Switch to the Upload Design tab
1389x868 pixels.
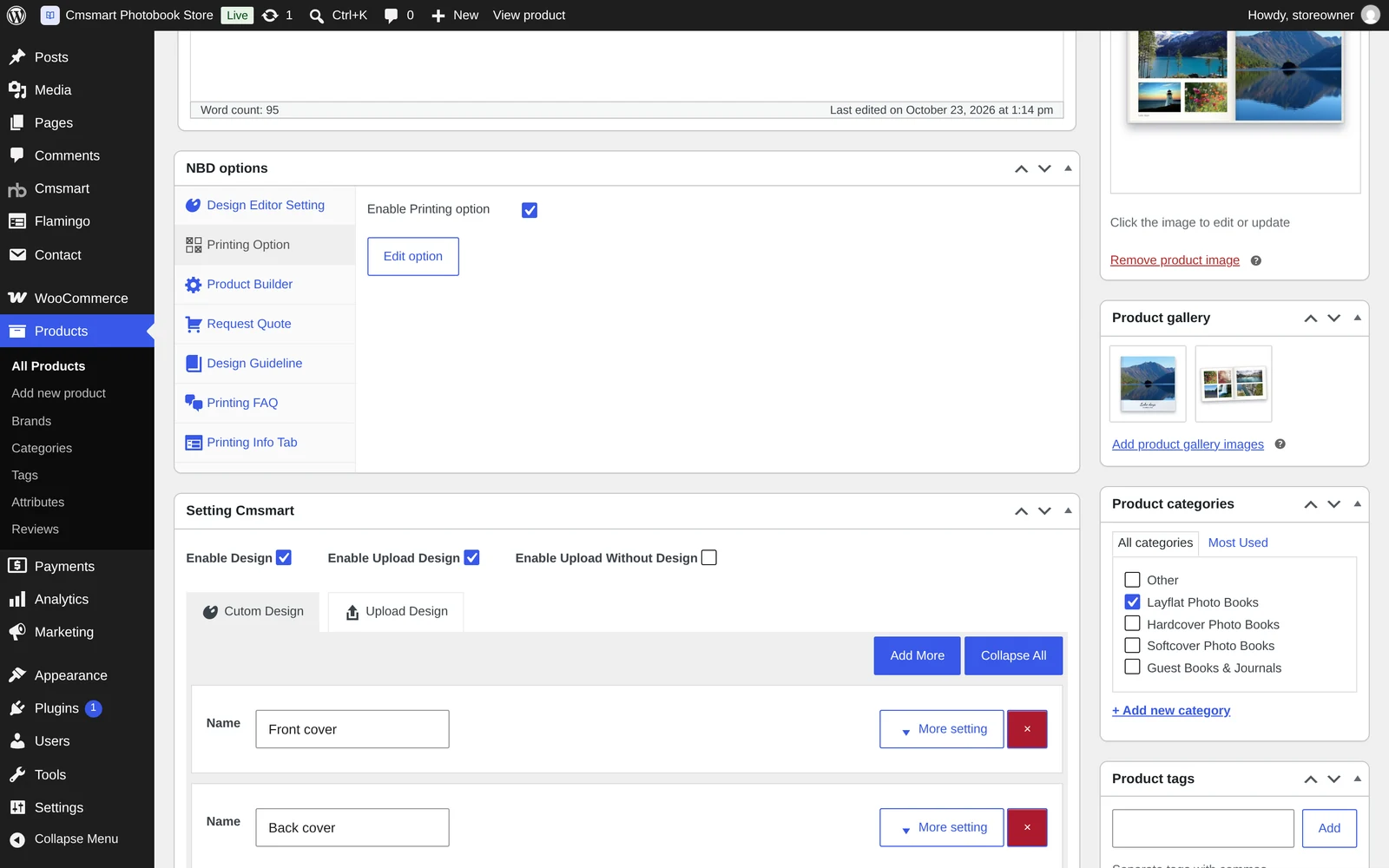[x=396, y=612]
